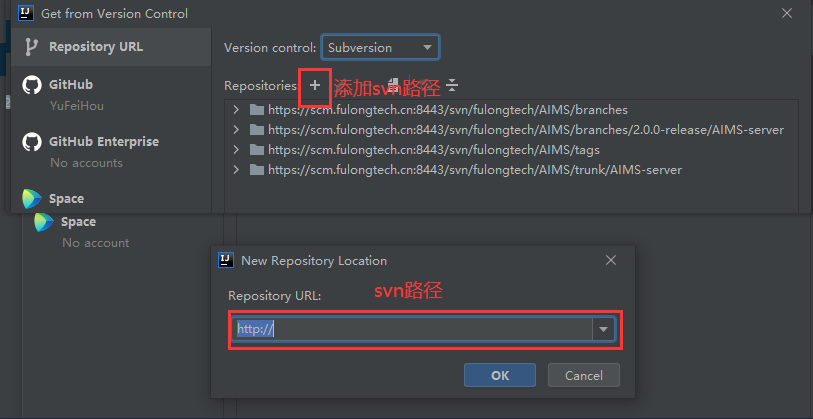Image resolution: width=813 pixels, height=419 pixels.
Task: Select row ending in fulongtech/AIMS/branches
Action: pos(512,110)
